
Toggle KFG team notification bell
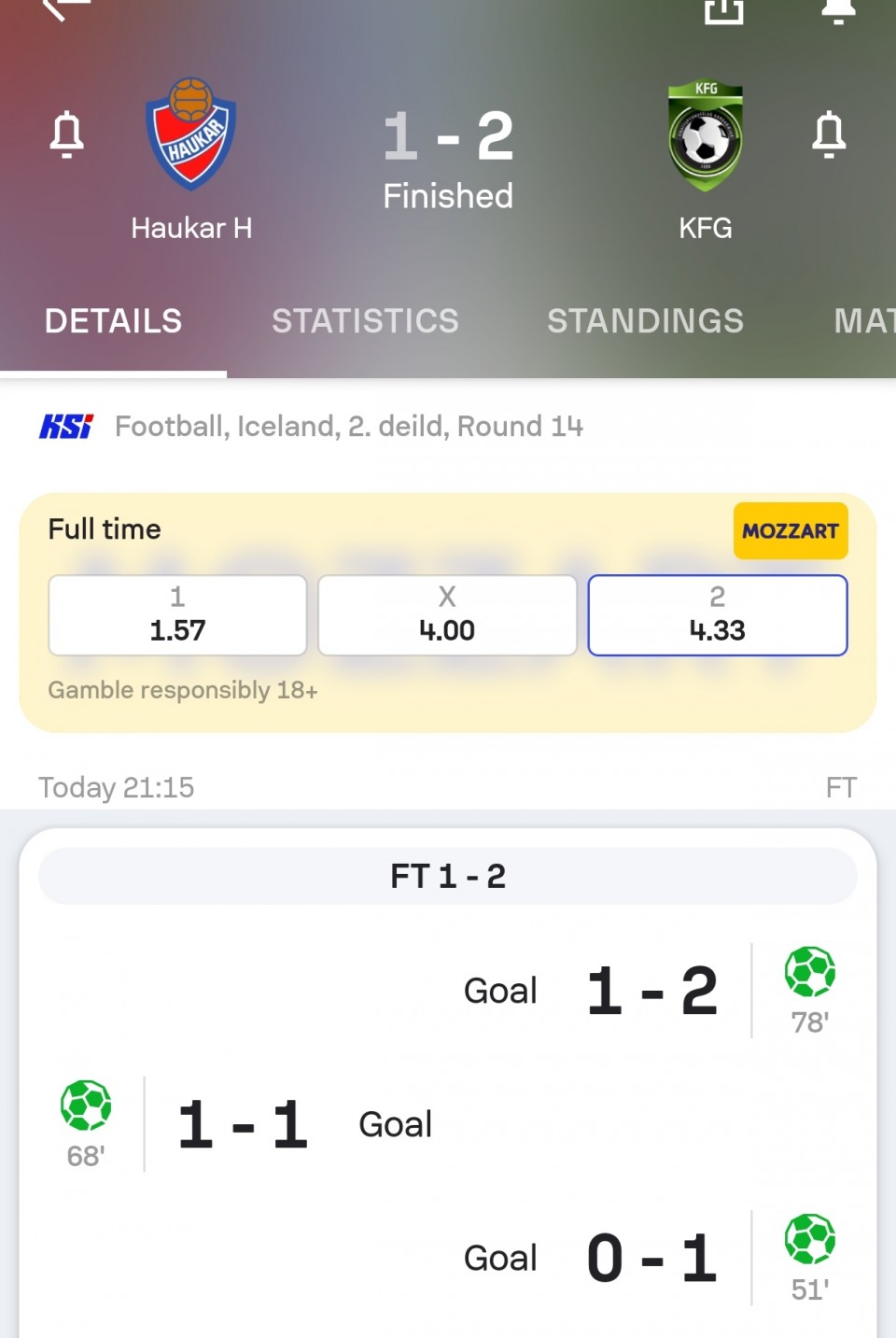click(829, 134)
